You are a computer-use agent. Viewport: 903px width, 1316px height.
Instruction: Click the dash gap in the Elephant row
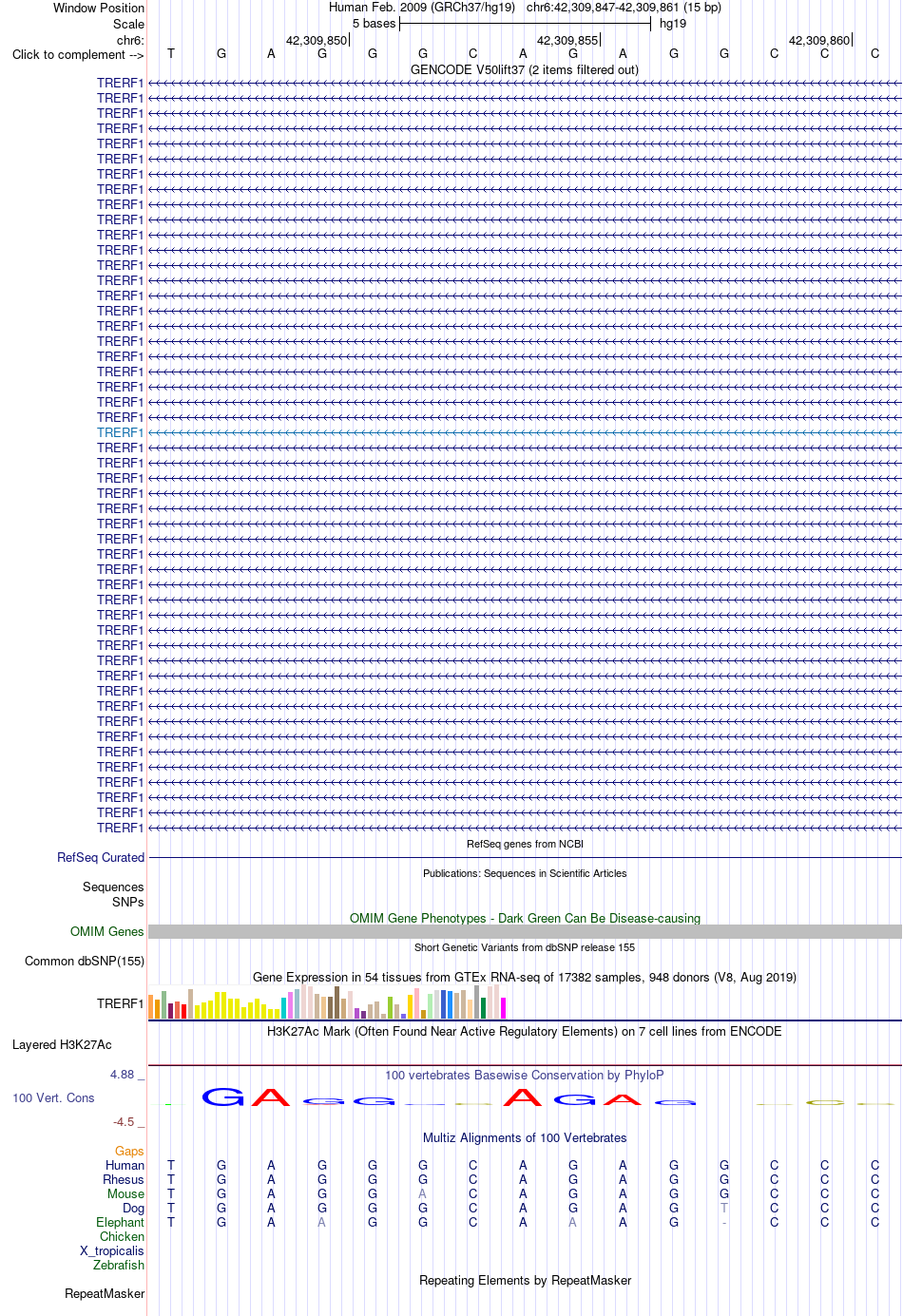point(724,1223)
